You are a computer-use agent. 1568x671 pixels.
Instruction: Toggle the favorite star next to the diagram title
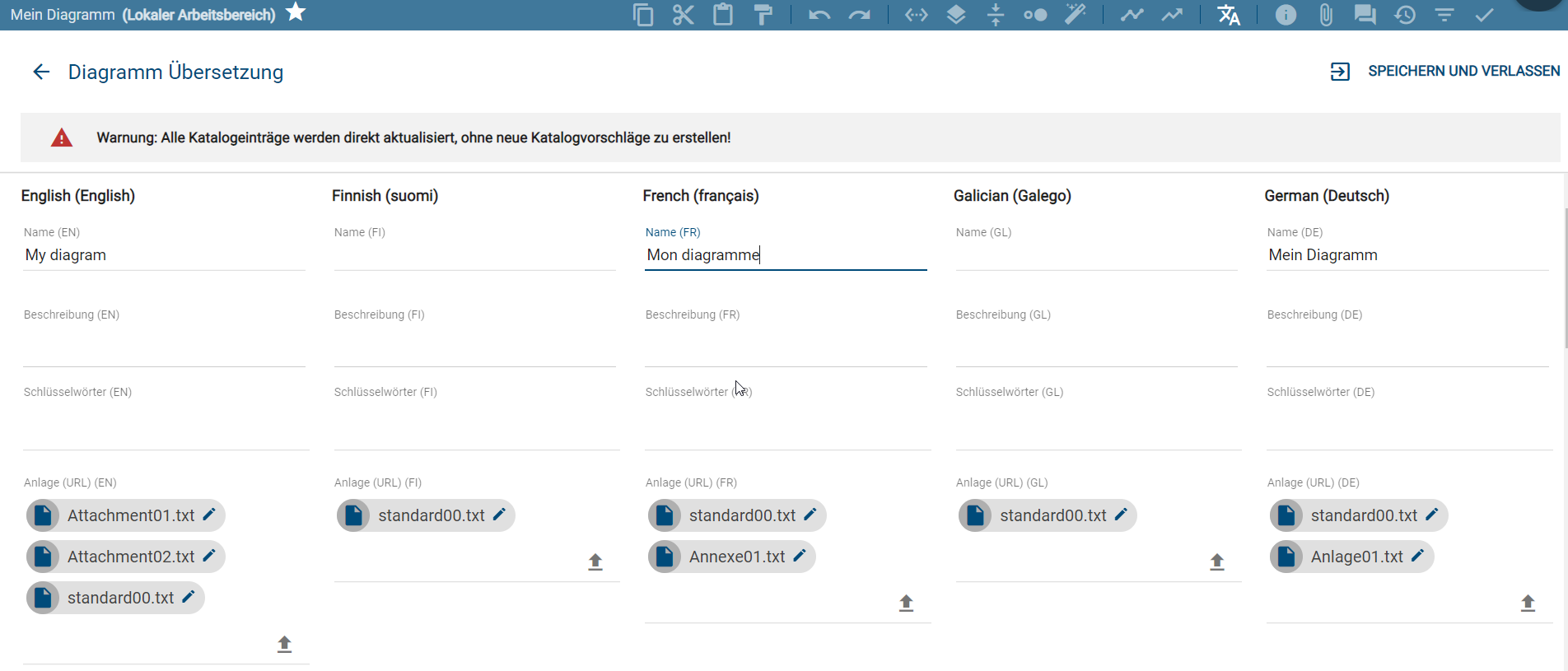[296, 12]
